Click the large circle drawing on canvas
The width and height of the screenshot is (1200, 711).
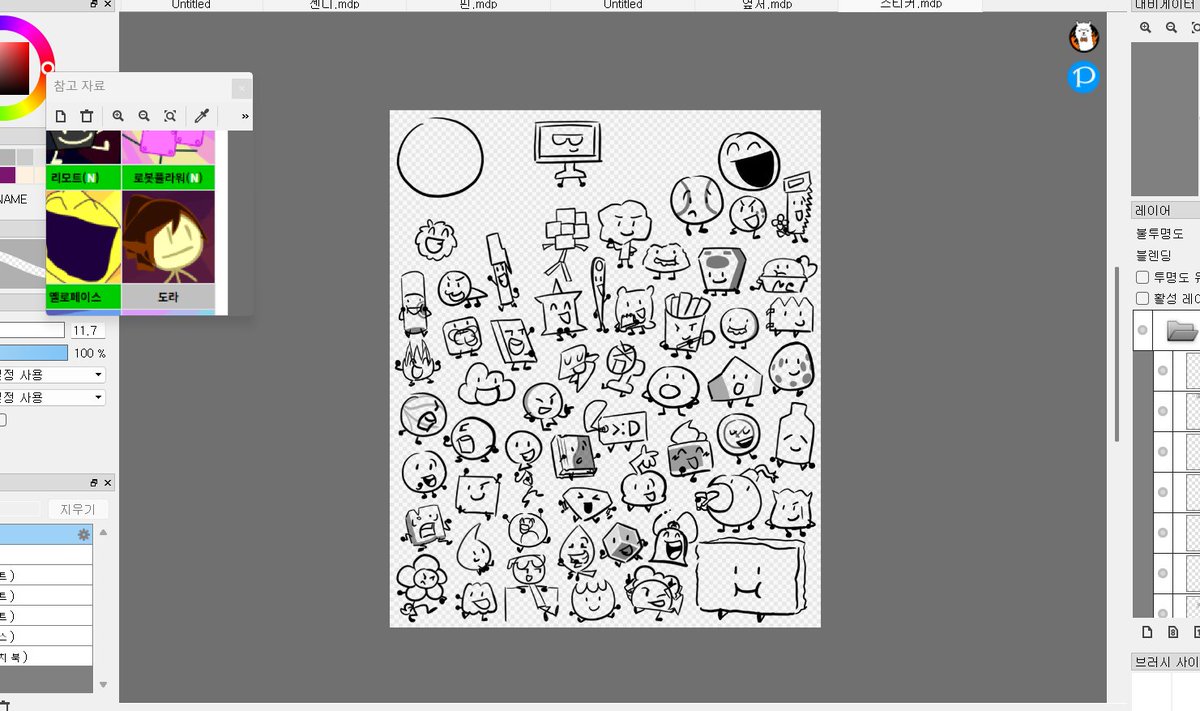coord(440,156)
